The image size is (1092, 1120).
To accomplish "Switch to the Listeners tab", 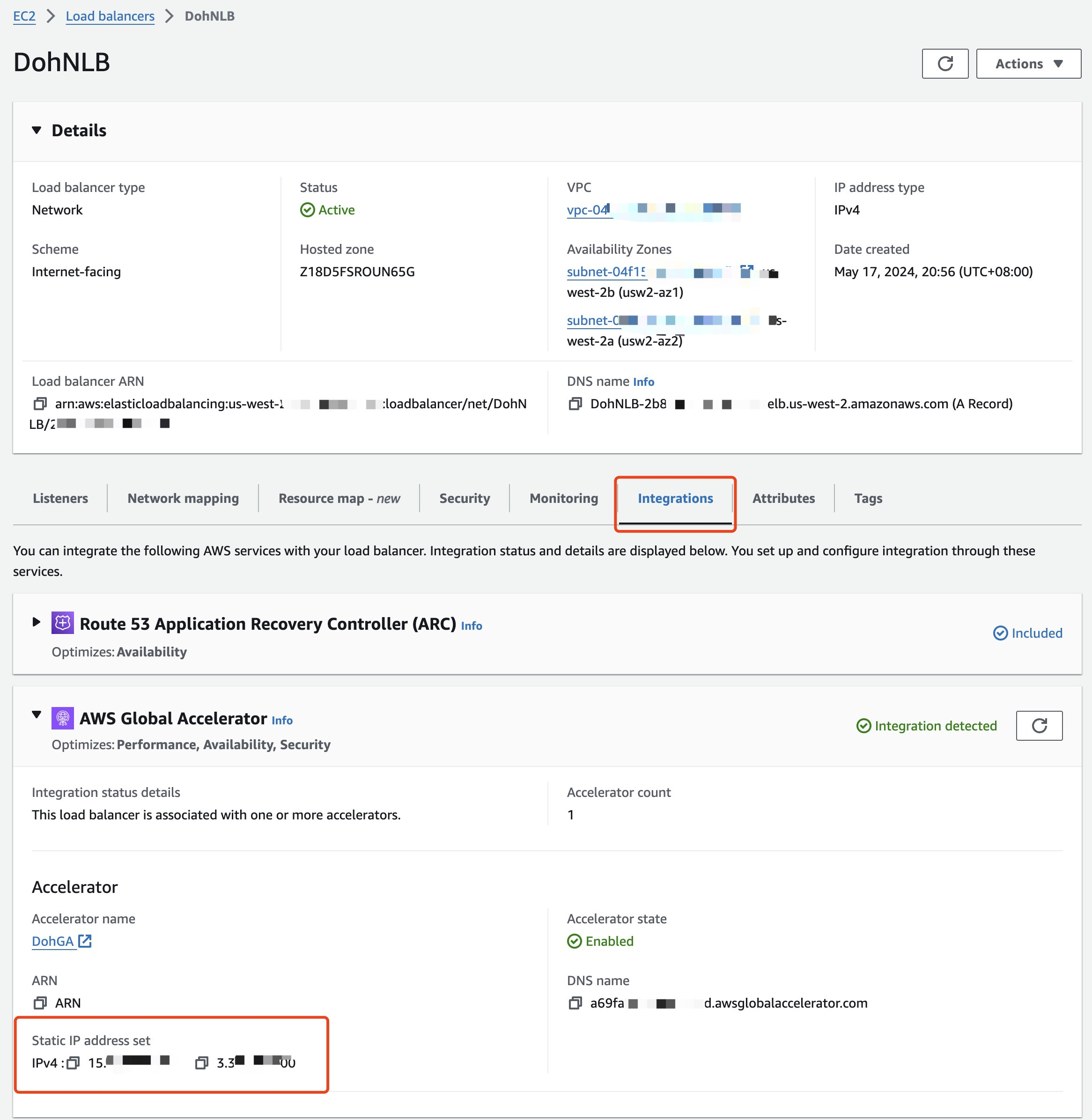I will (60, 498).
